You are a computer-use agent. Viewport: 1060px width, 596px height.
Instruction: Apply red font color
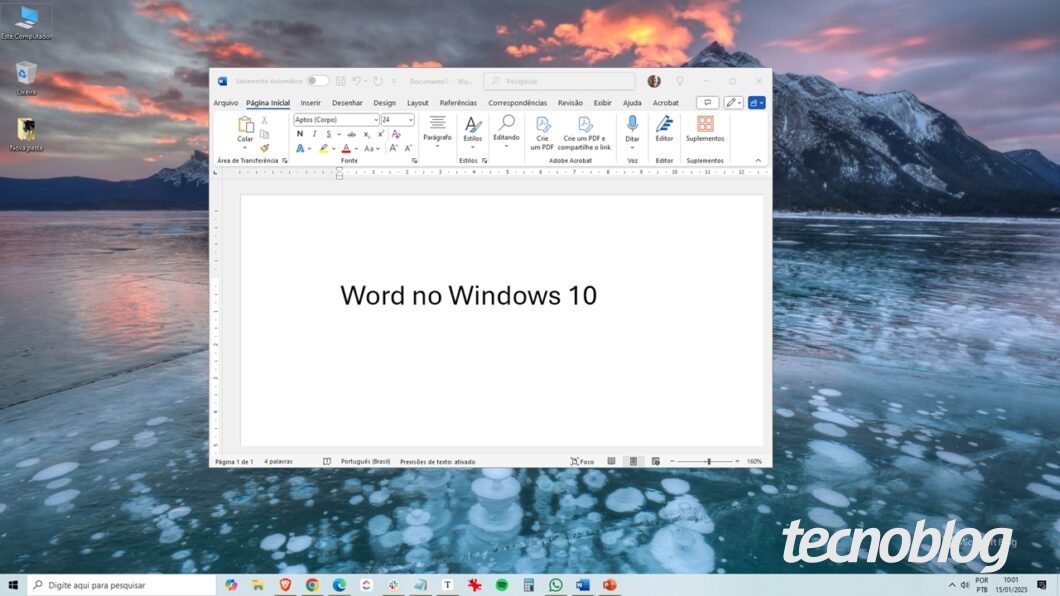(346, 149)
